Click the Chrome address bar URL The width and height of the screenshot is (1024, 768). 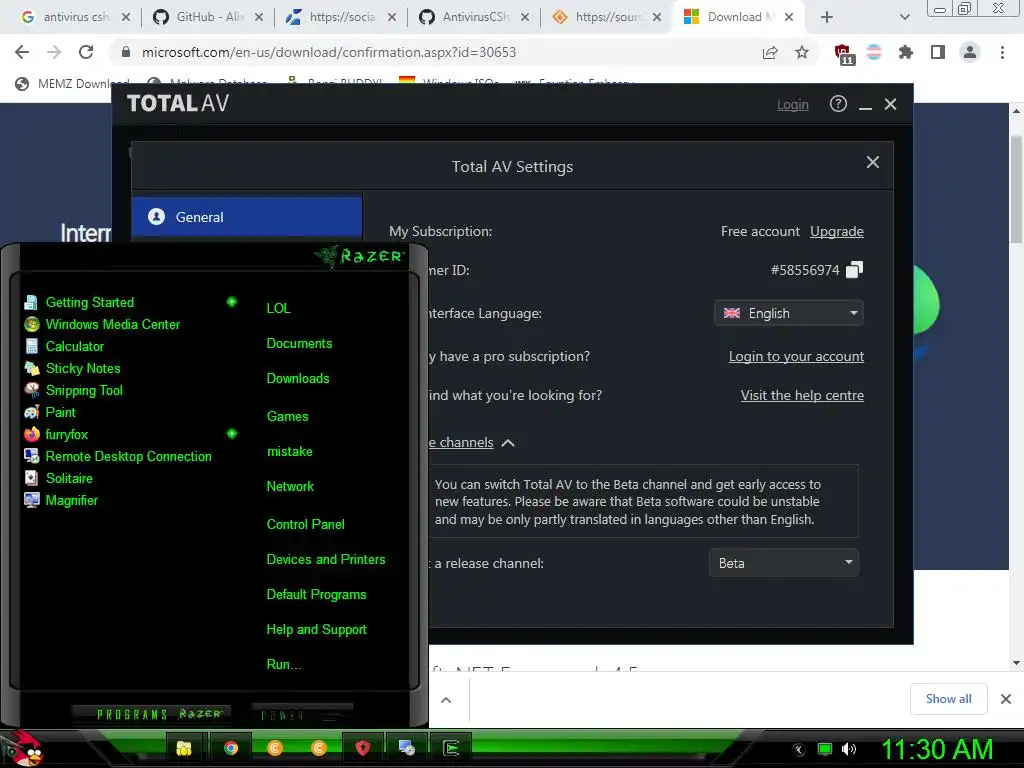click(329, 52)
